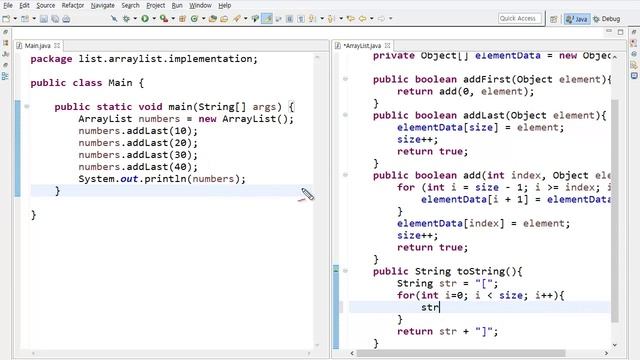640x360 pixels.
Task: Restore left sidebar views icon
Action: coord(5,32)
